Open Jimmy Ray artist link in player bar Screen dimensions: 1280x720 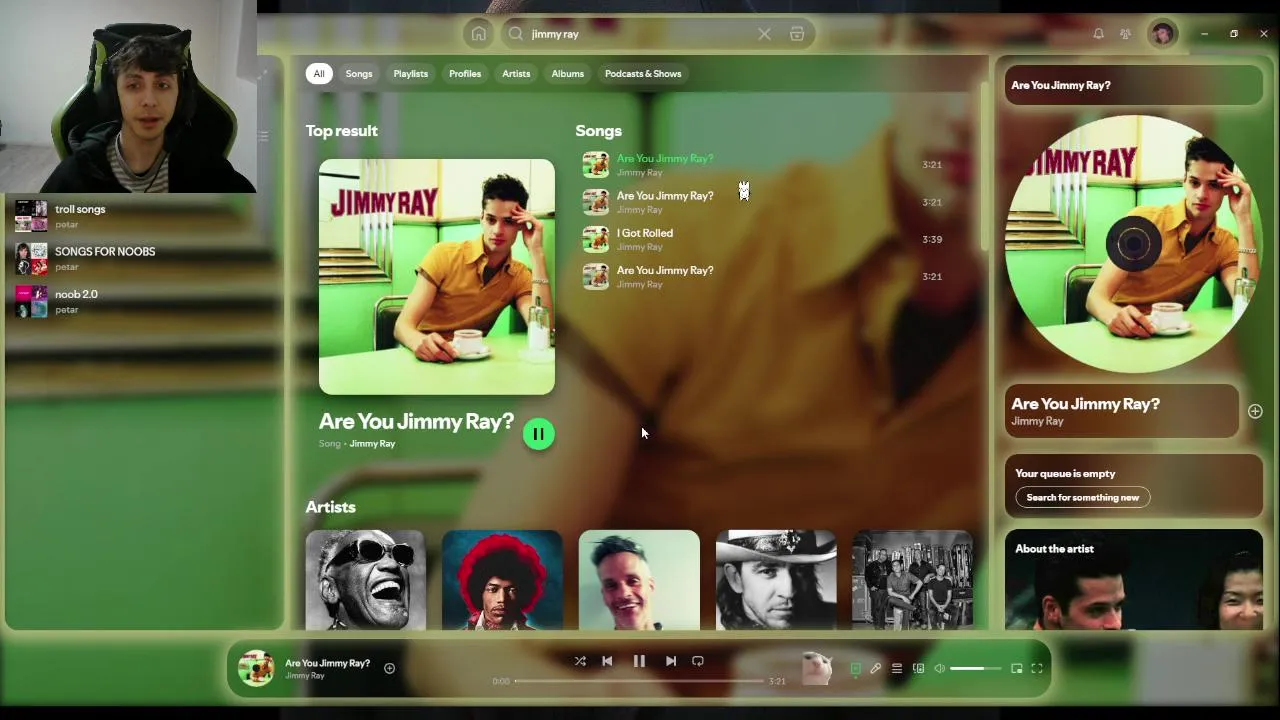(x=305, y=676)
